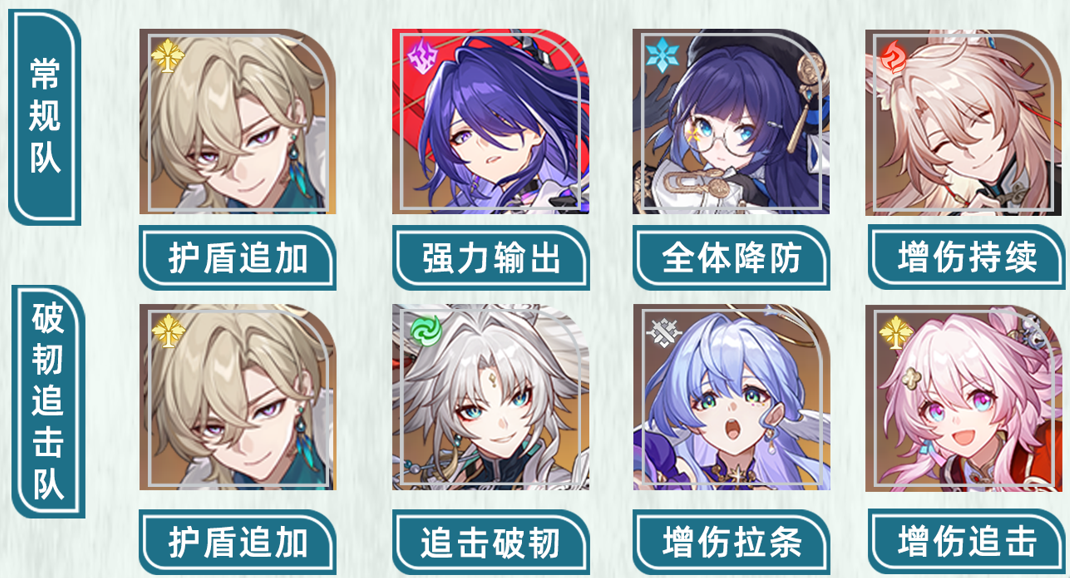Viewport: 1070px width, 578px height.
Task: Click Imaginary element icon on pink-haired March 7th portrait
Action: pyautogui.click(x=895, y=333)
